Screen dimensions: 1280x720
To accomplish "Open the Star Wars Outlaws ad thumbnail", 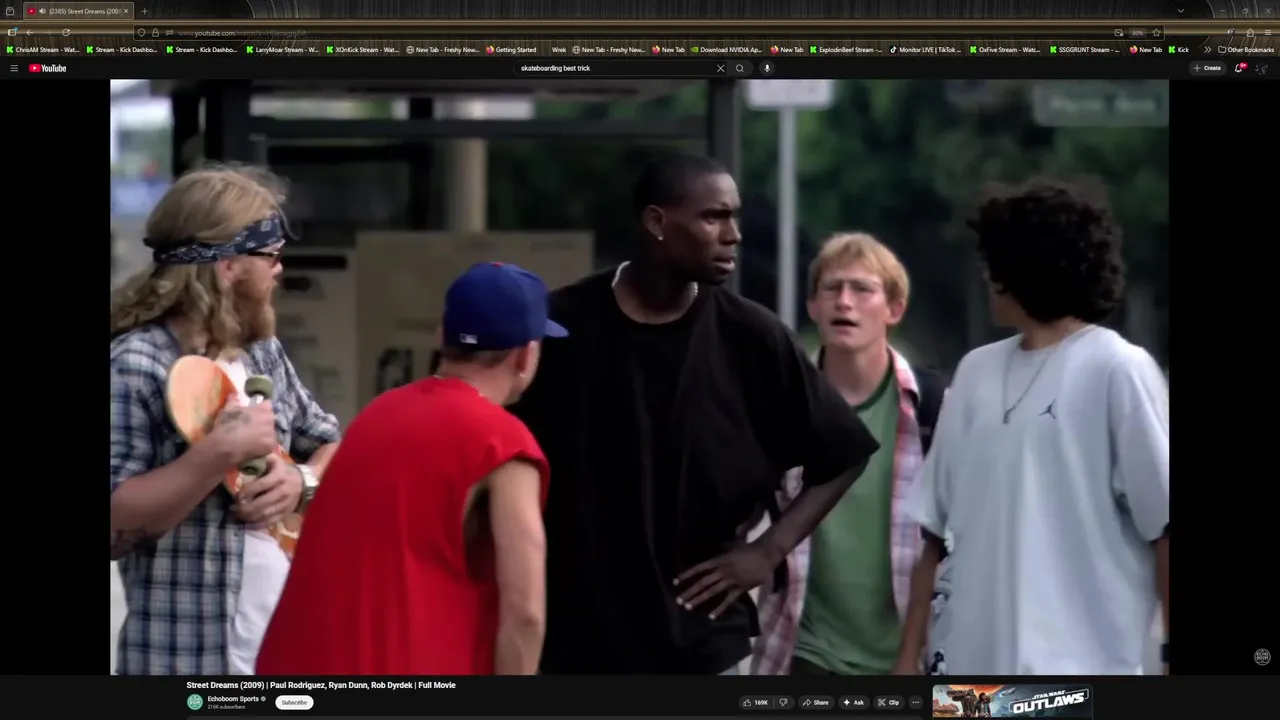I will pyautogui.click(x=1012, y=700).
